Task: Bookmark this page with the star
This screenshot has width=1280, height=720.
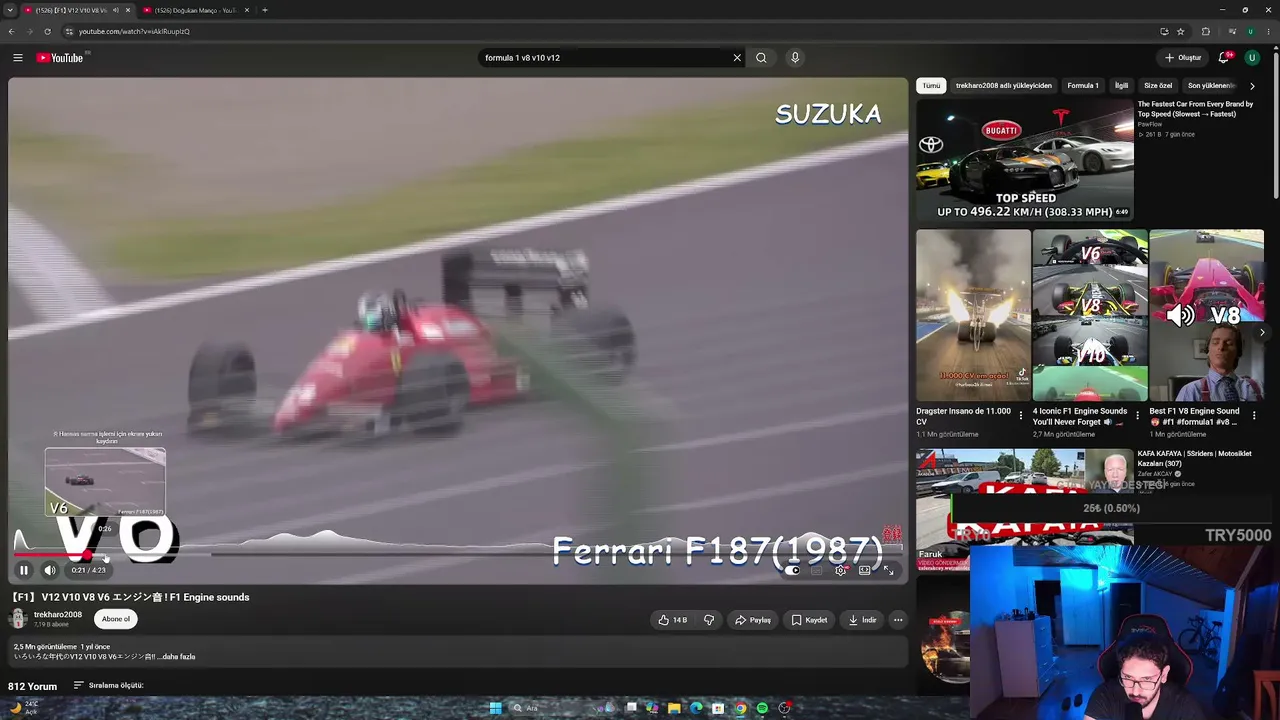Action: [1180, 31]
